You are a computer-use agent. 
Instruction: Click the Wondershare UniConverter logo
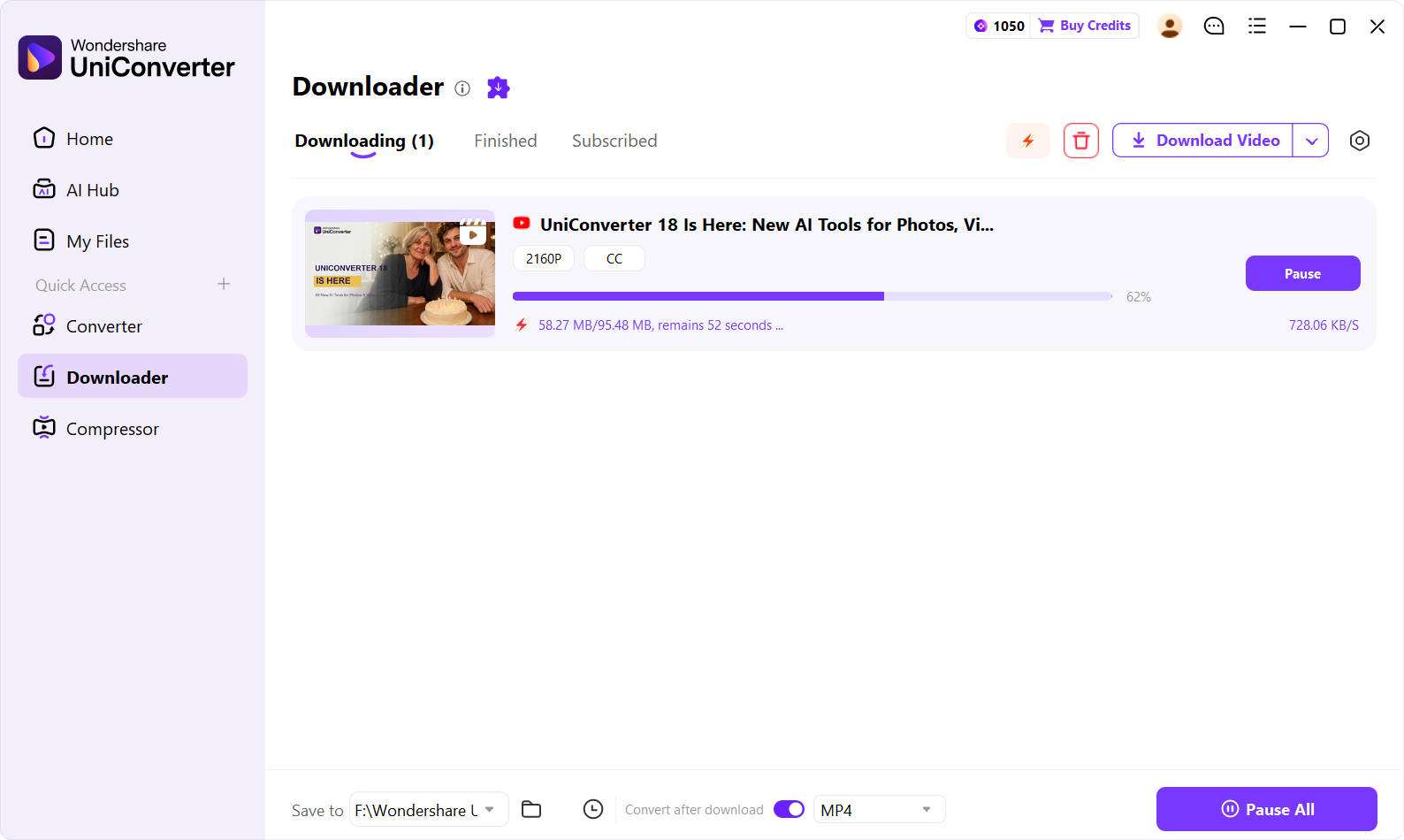[126, 57]
